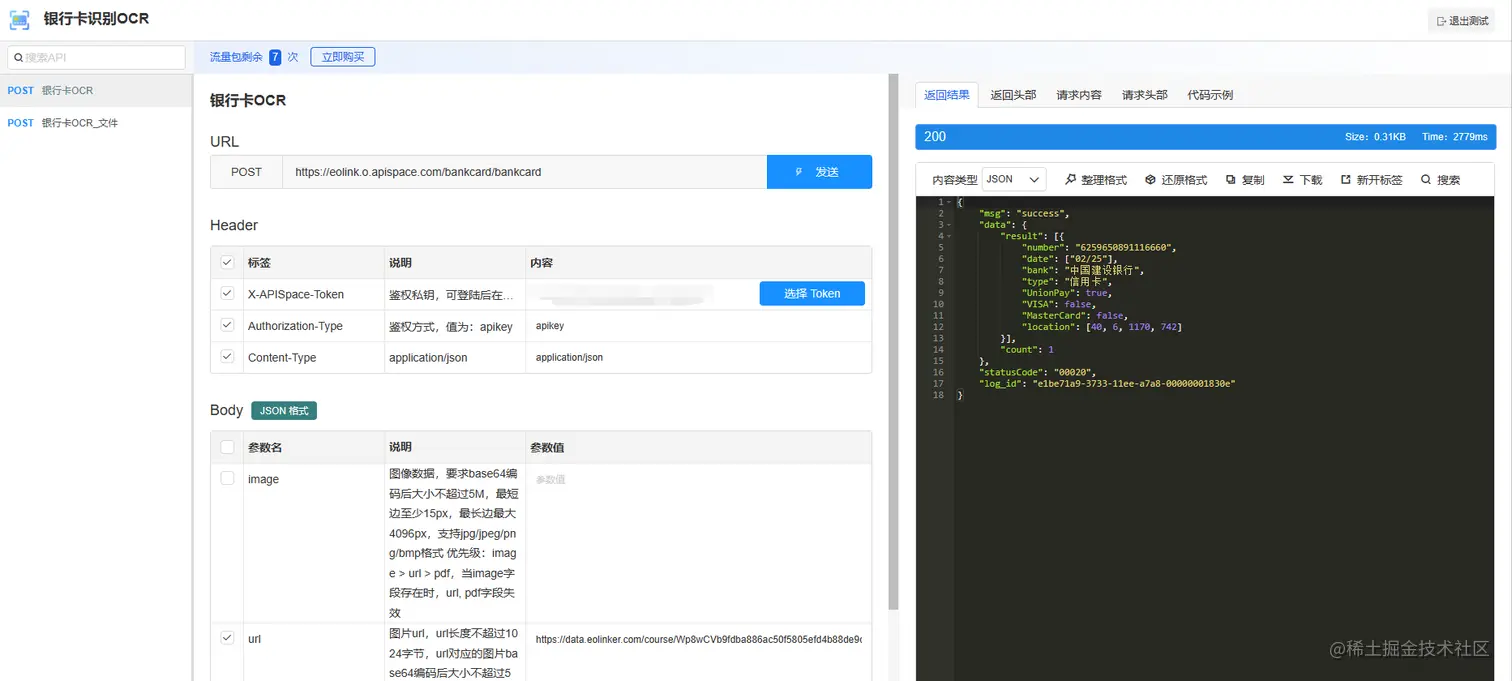Click the 搜索API input field

97,58
